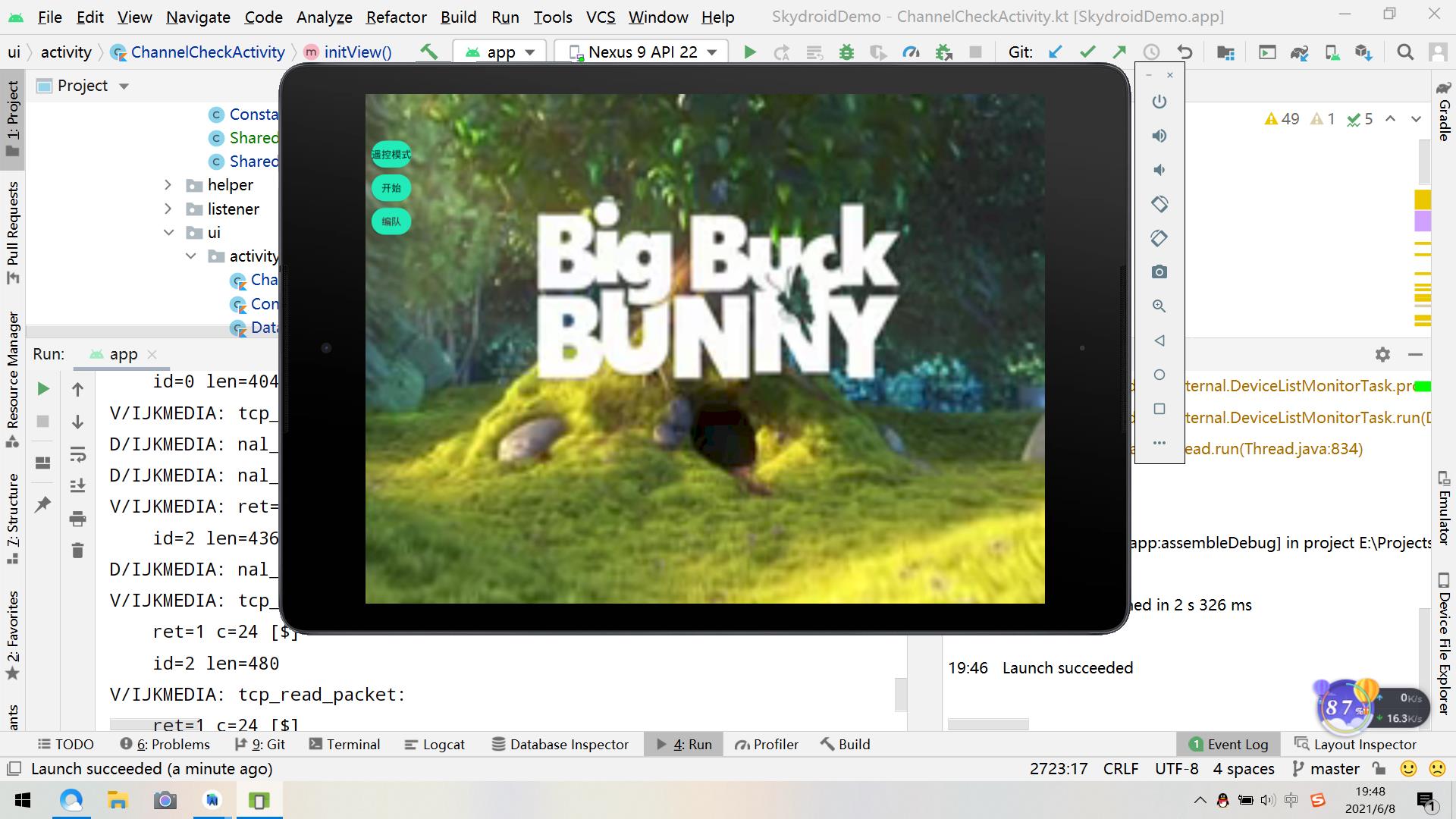Open Gradle side panel
Screen dimensions: 1456x819
[1444, 111]
